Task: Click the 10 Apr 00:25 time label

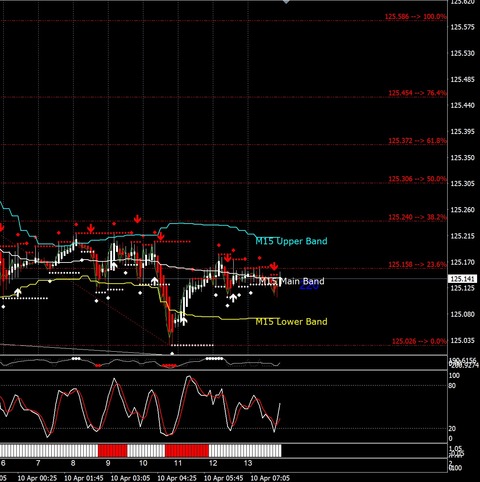Action: point(37,478)
